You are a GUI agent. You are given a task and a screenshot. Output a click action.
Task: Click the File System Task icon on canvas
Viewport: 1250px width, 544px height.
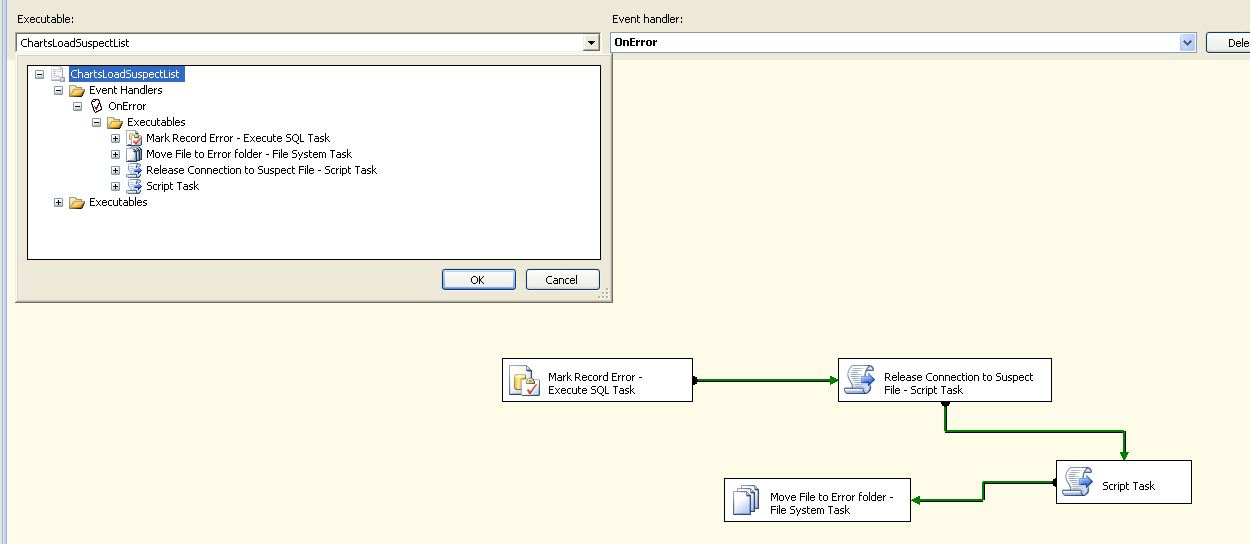pos(746,499)
